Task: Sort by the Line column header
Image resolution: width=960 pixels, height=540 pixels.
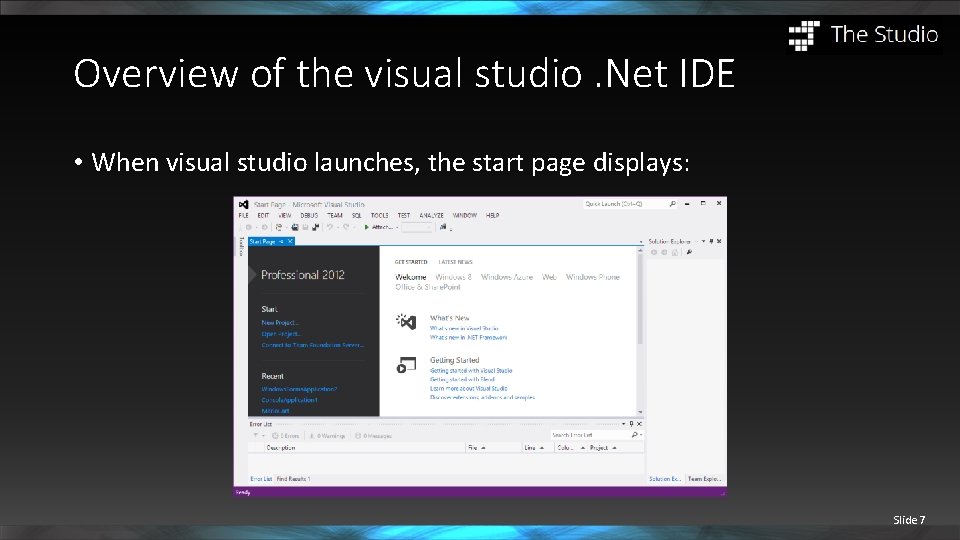Action: [x=538, y=448]
